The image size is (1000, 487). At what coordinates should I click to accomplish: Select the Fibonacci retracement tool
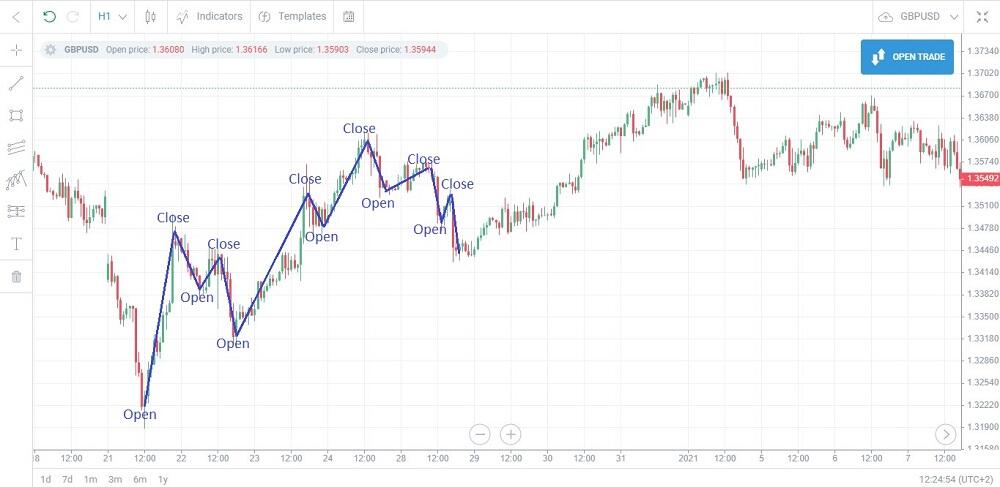coord(17,211)
